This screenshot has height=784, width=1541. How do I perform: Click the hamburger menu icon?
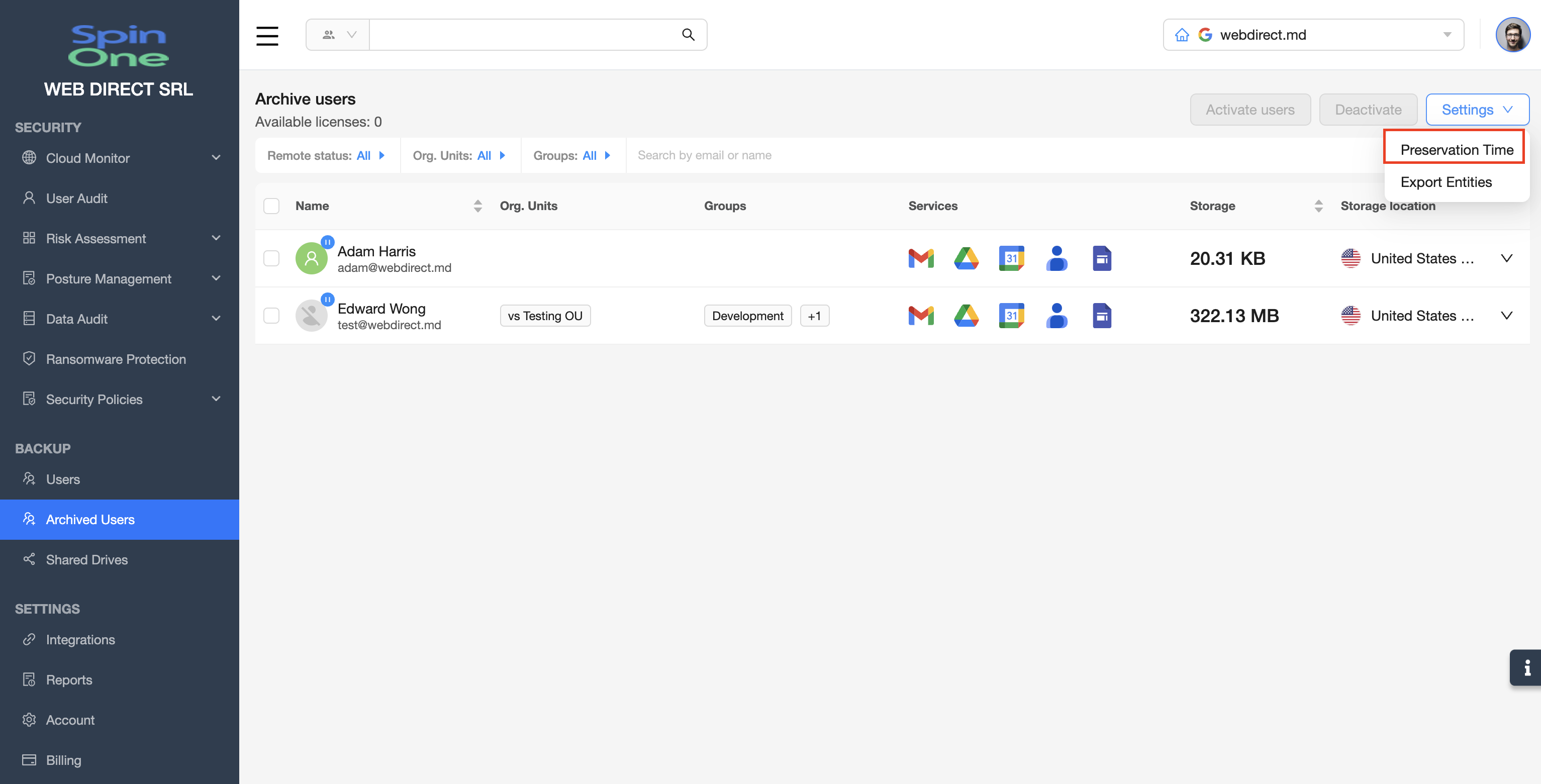(x=267, y=35)
